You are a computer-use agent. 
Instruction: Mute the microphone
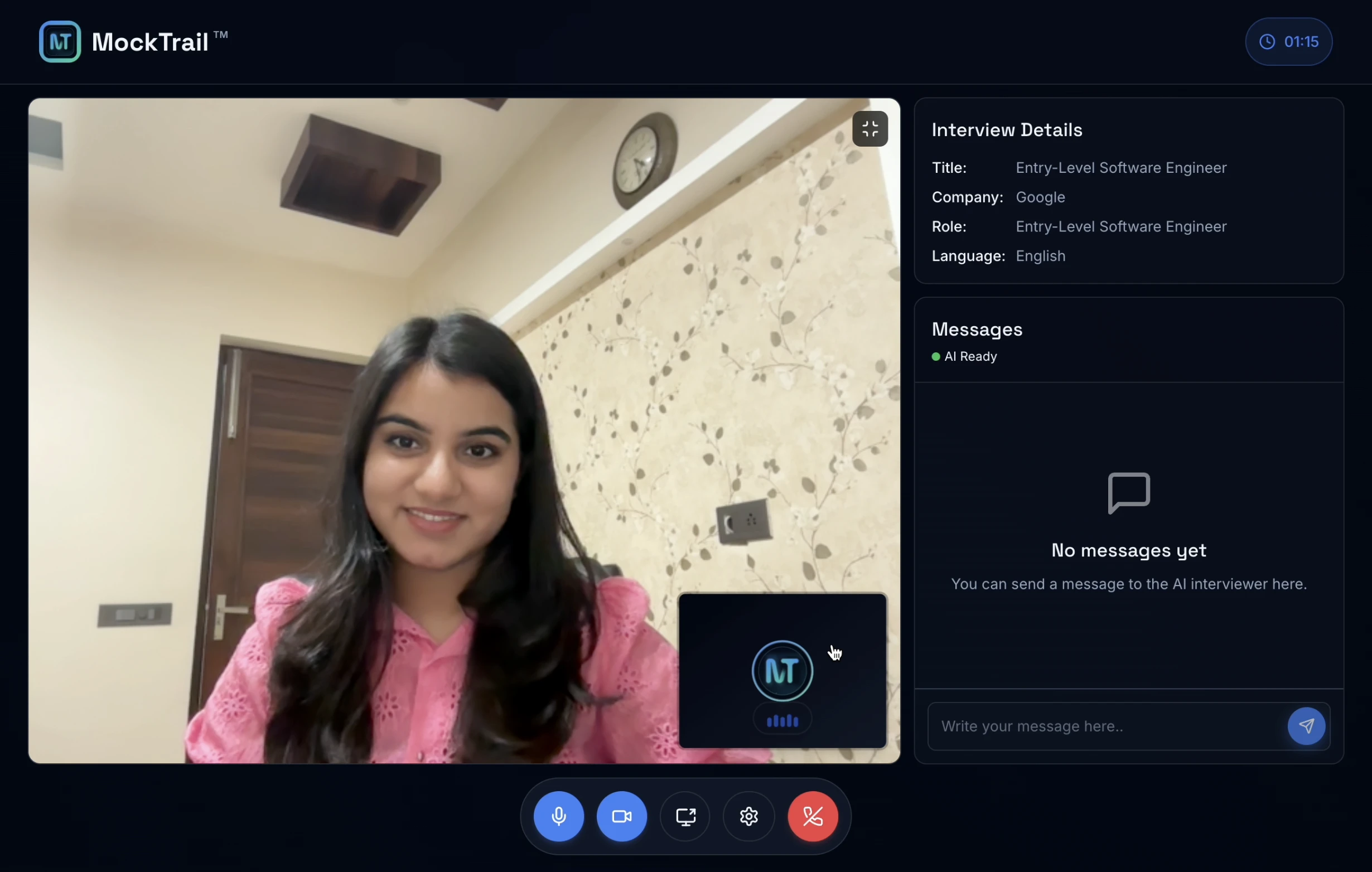point(558,816)
